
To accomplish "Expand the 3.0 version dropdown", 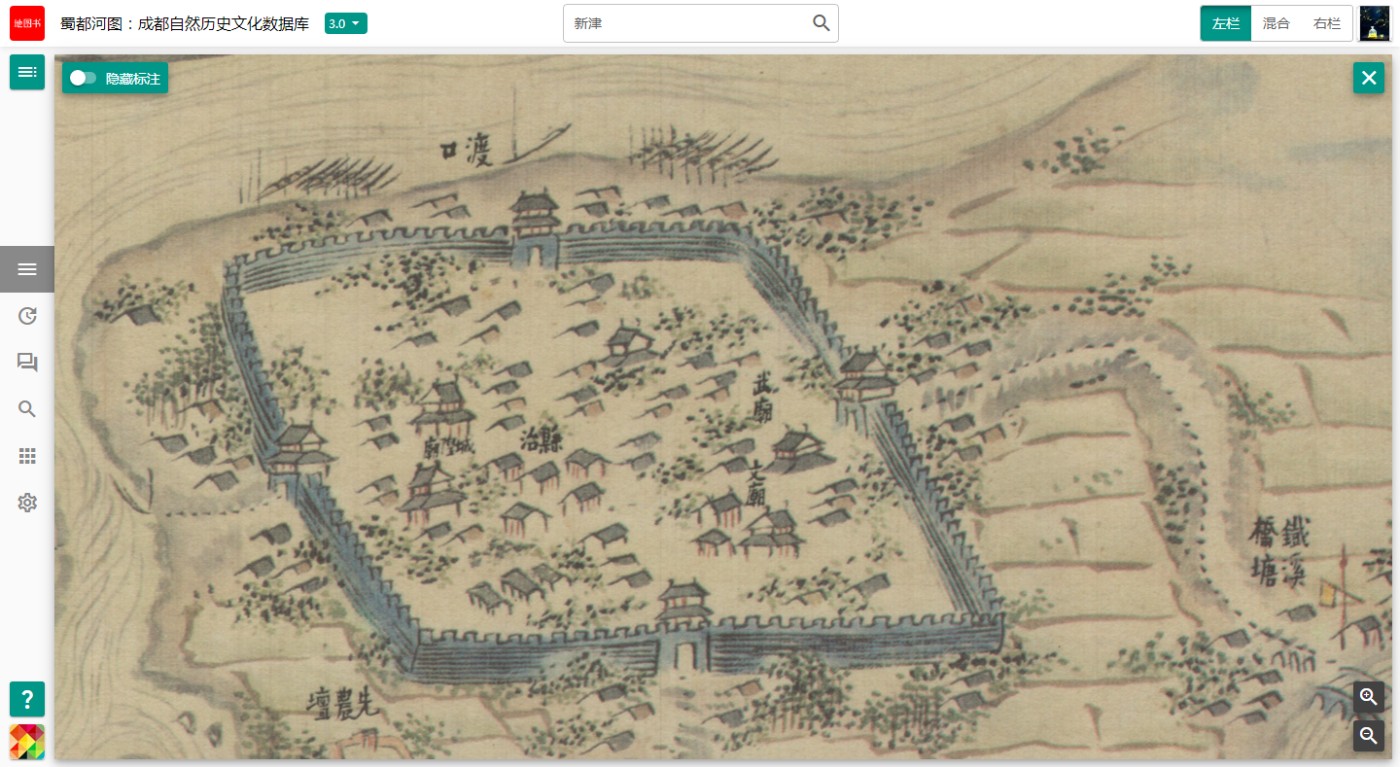I will point(346,23).
